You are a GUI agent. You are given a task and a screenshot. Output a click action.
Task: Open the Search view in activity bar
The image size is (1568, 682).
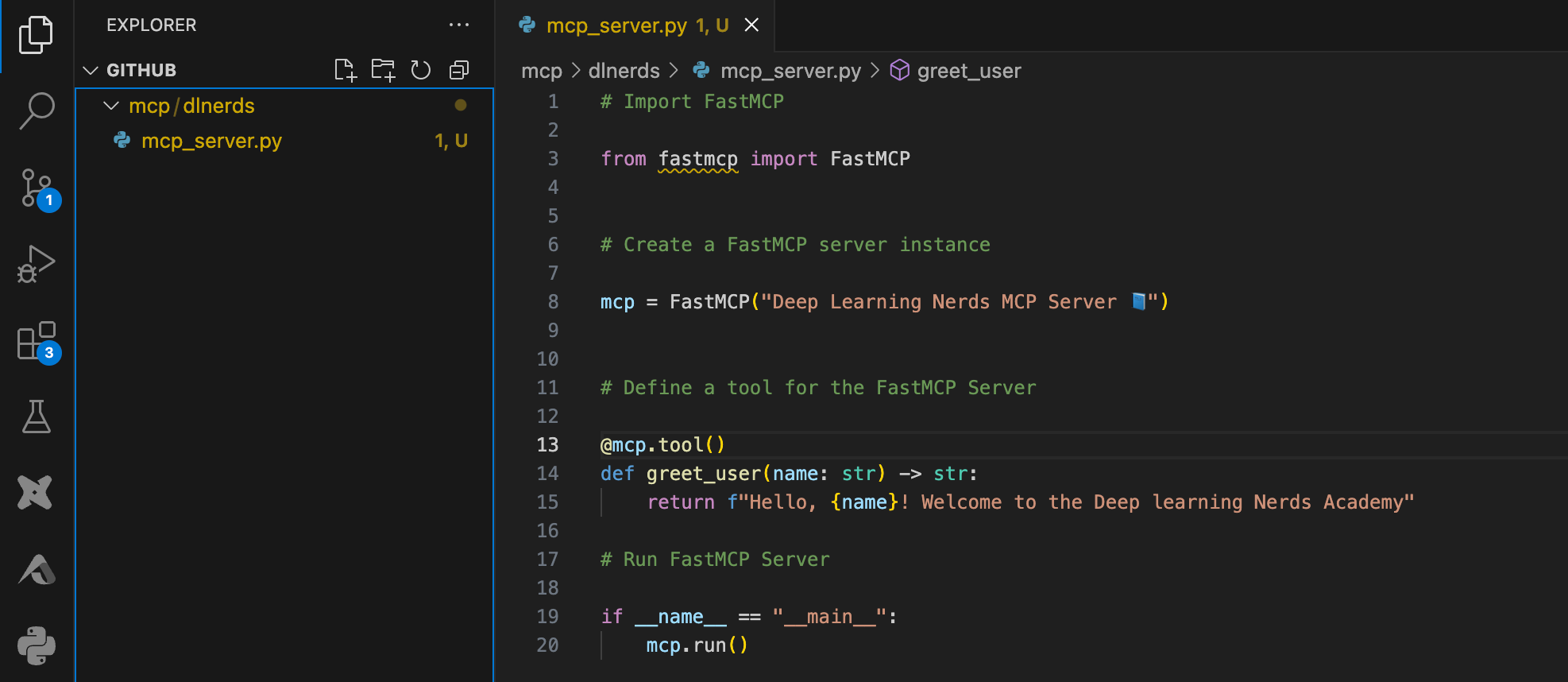click(x=37, y=110)
